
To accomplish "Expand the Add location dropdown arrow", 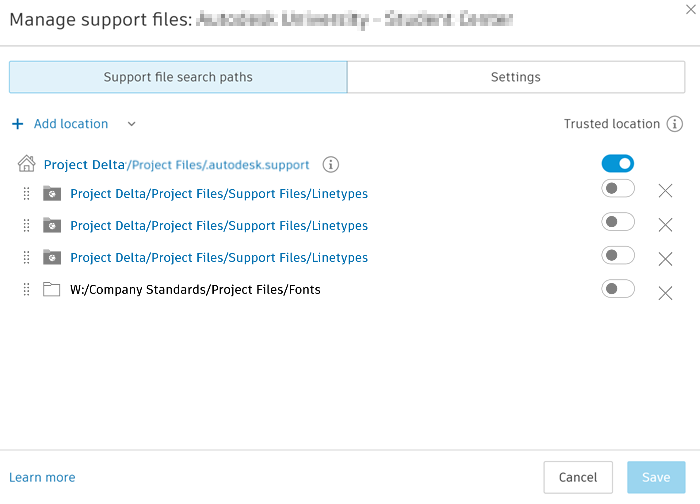I will (131, 124).
